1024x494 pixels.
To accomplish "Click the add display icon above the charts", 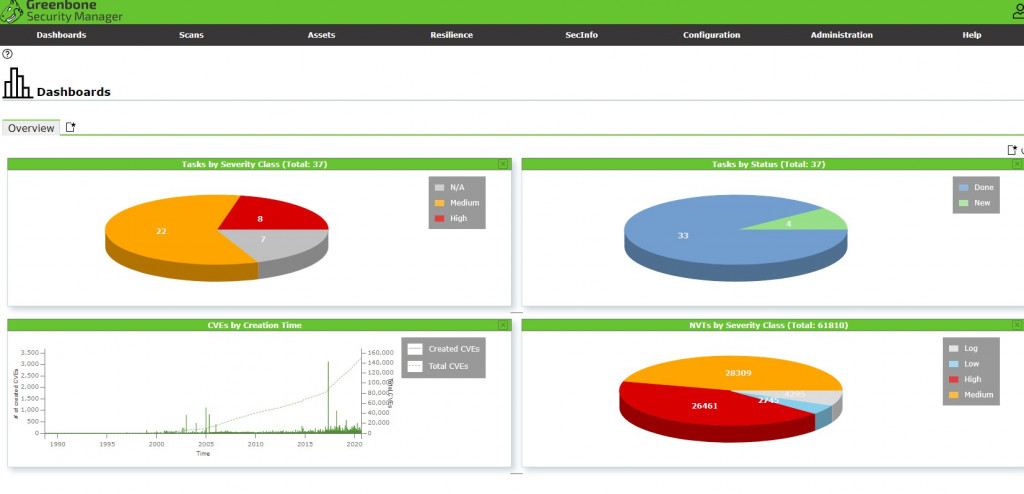I will (1012, 150).
